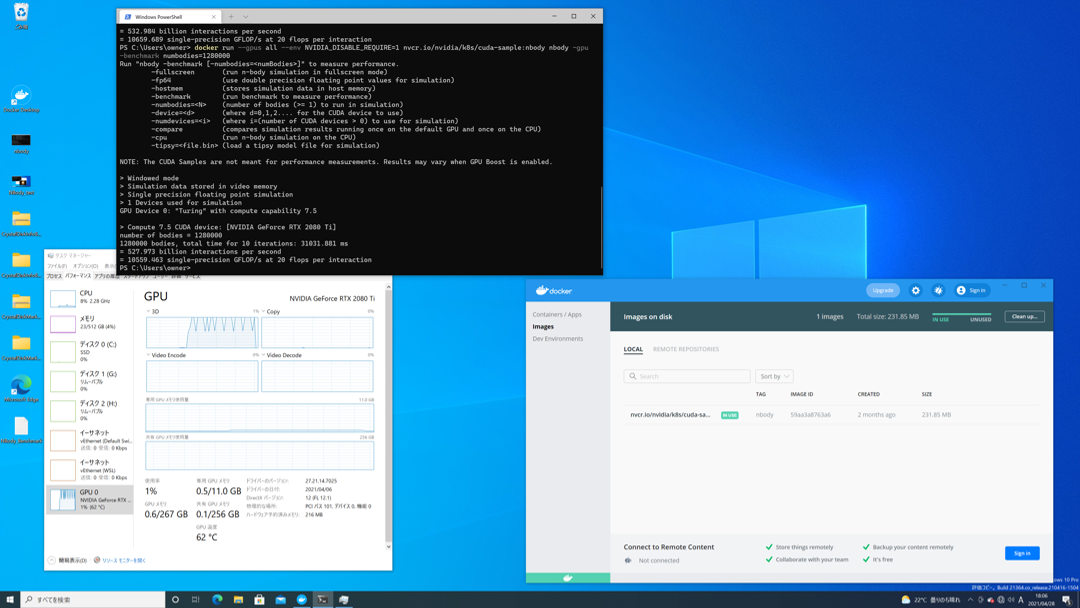The image size is (1080, 608).
Task: Open the notification center icon
Action: click(1066, 600)
